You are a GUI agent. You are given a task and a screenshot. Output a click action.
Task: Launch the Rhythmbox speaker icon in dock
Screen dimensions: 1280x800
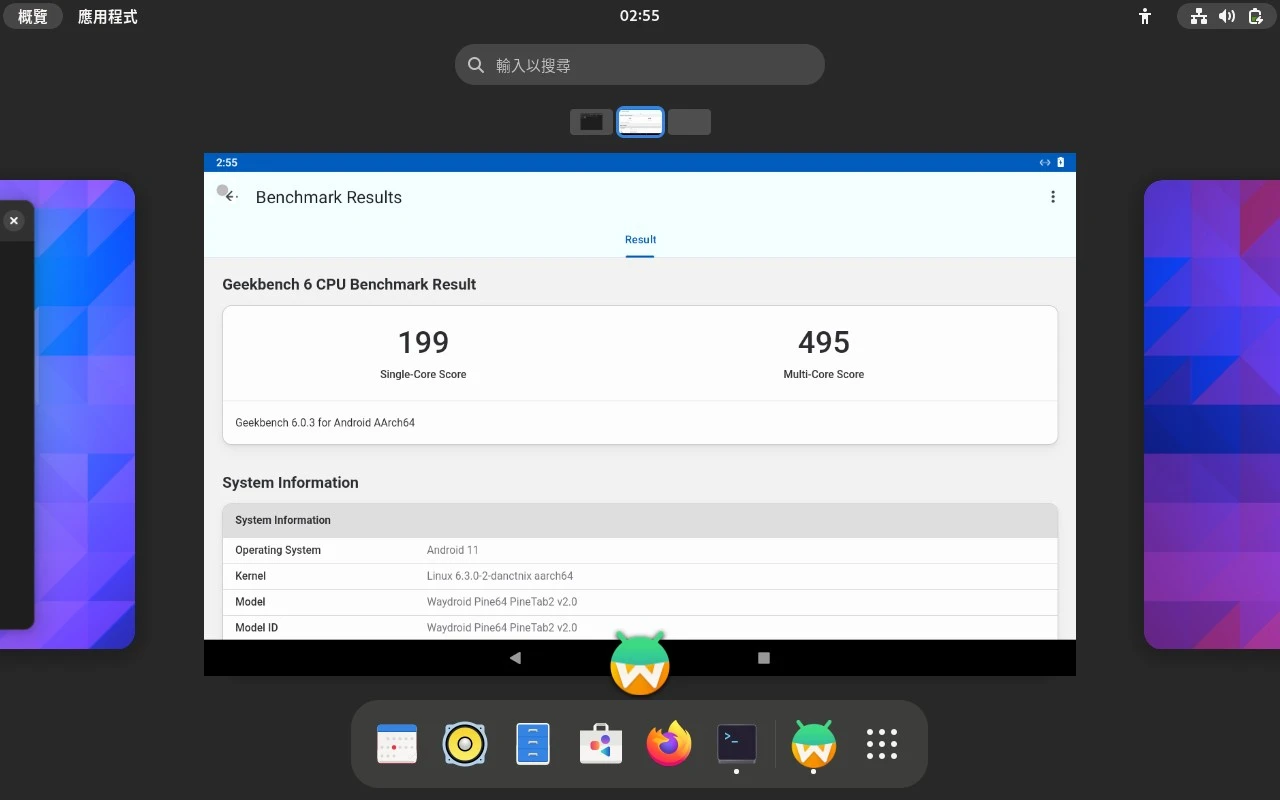465,744
